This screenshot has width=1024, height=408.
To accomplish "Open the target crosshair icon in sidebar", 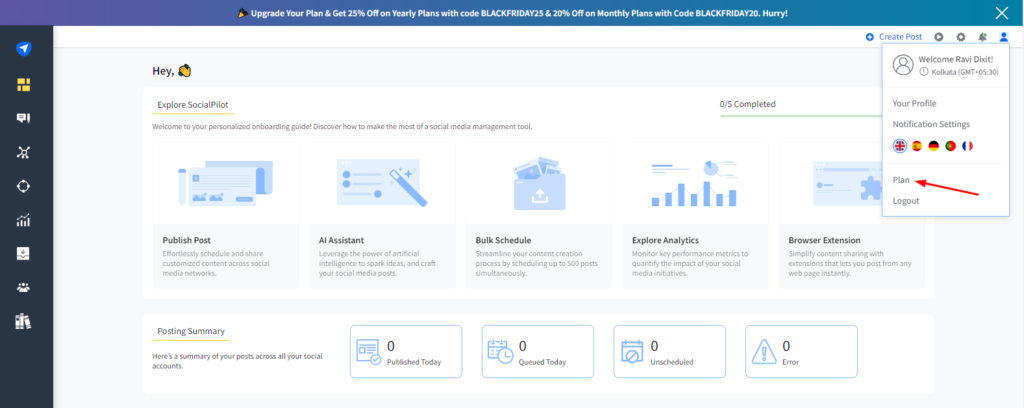I will pos(24,186).
